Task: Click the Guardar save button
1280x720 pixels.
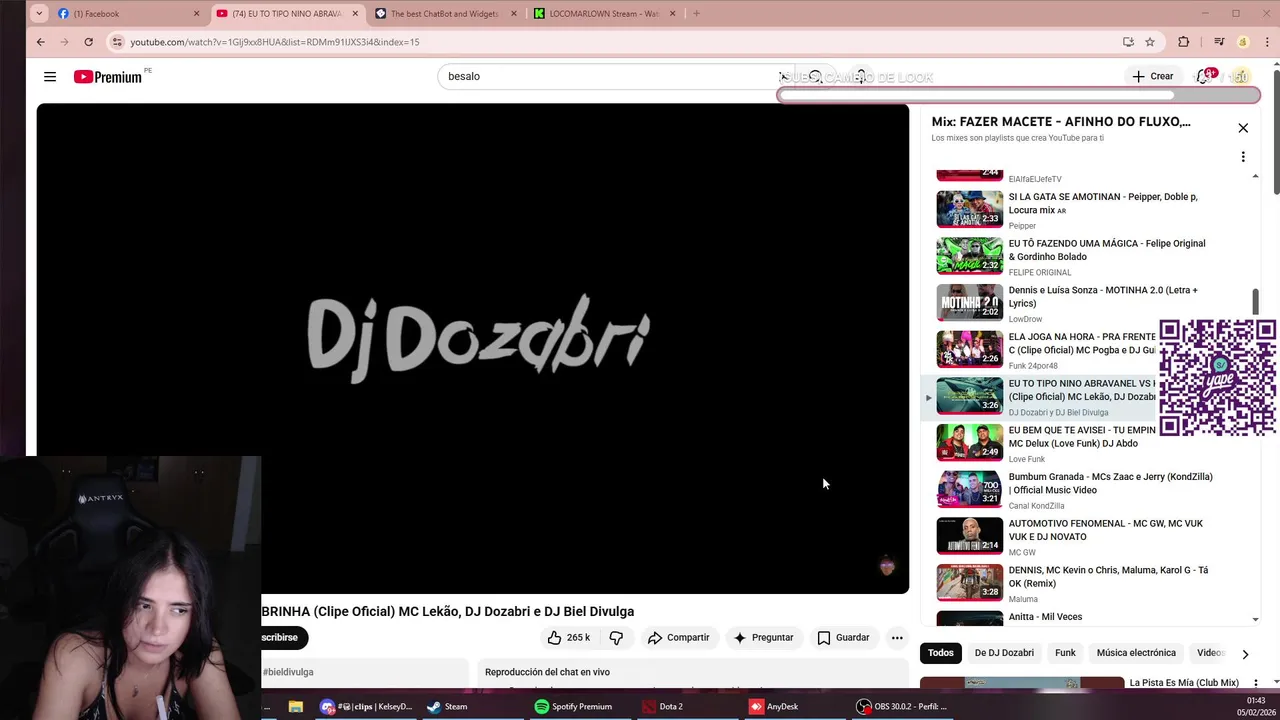Action: pyautogui.click(x=843, y=637)
